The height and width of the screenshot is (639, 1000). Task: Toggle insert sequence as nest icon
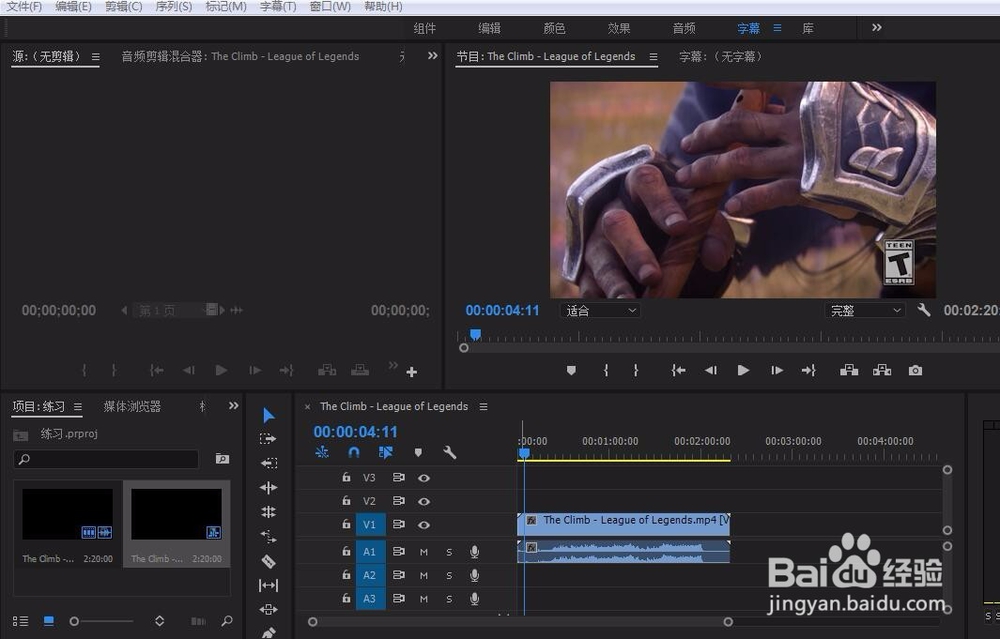[322, 452]
